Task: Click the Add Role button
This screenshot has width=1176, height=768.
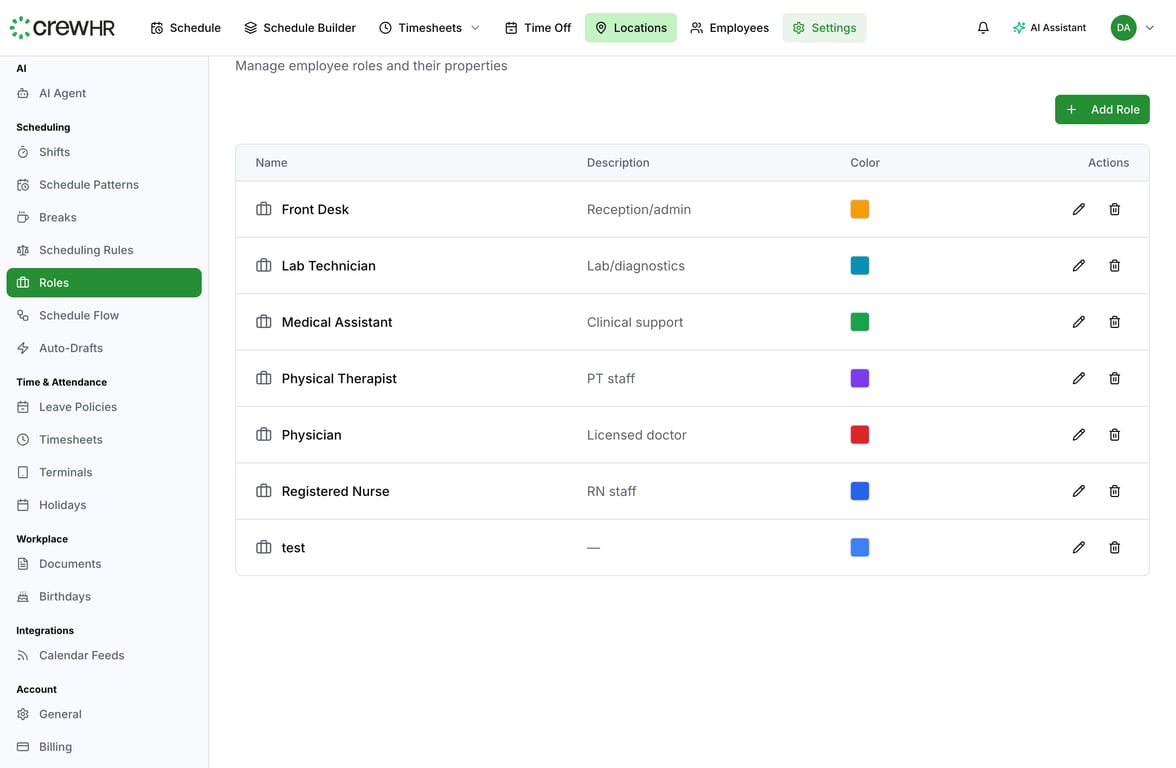Action: click(x=1102, y=109)
